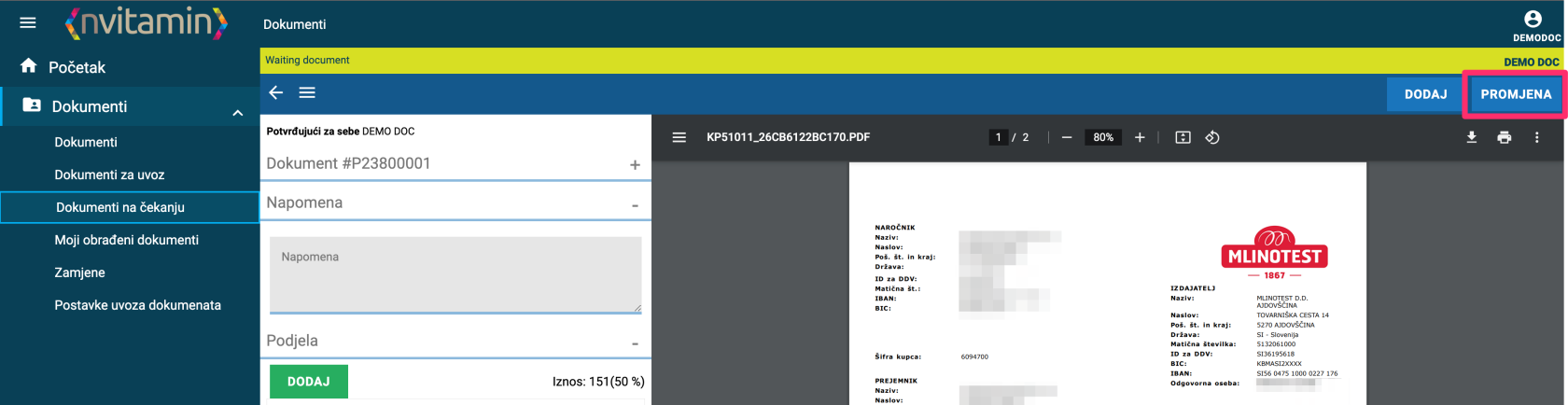Screen dimensions: 1568x405
Task: Download the PDF file
Action: coord(1472,137)
